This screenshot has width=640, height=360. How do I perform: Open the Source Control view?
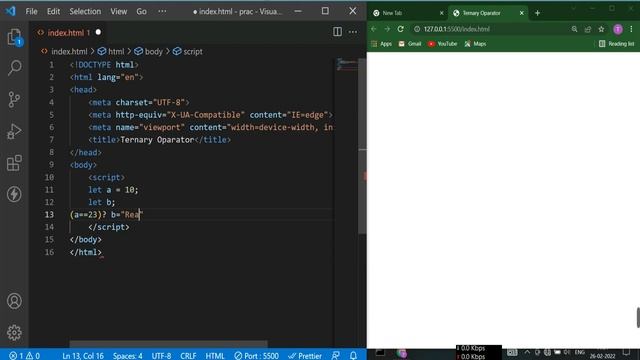coord(14,99)
